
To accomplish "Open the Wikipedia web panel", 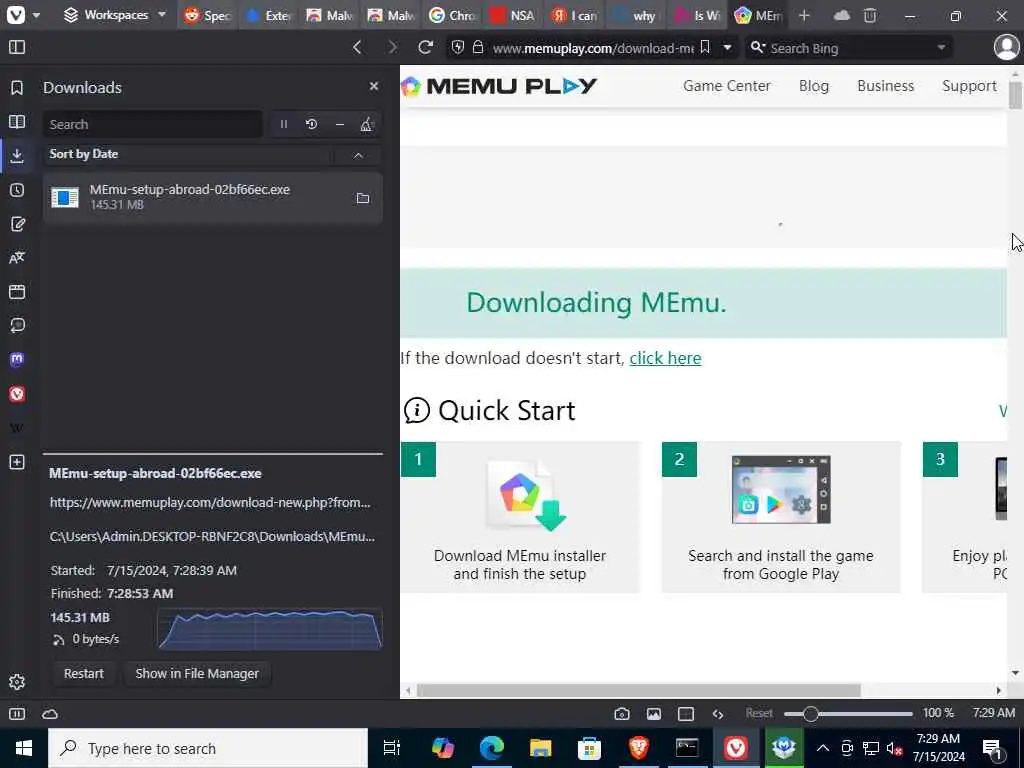I will point(17,428).
